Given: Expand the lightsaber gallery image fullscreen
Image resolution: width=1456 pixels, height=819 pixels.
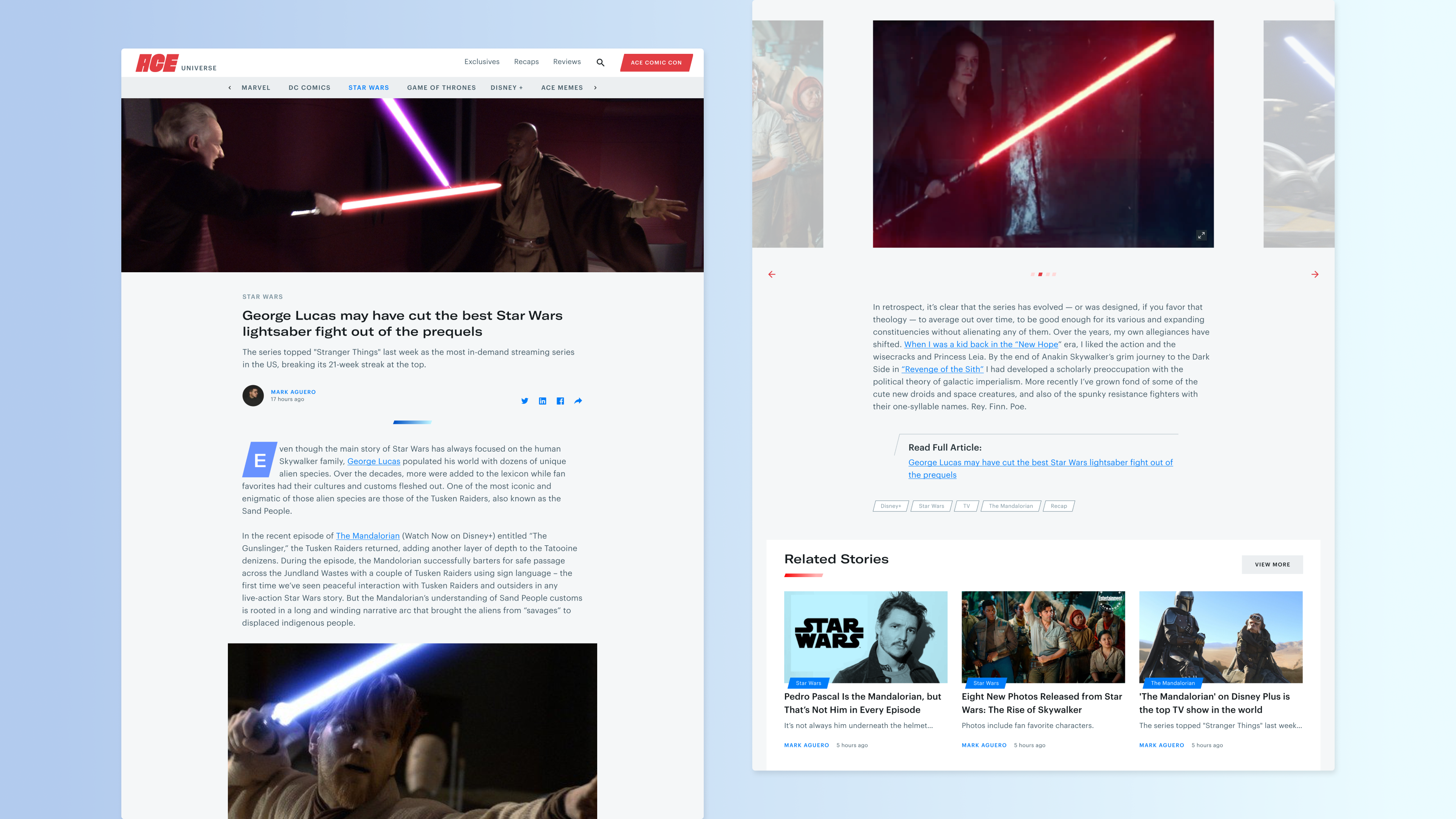Looking at the screenshot, I should pos(1201,235).
